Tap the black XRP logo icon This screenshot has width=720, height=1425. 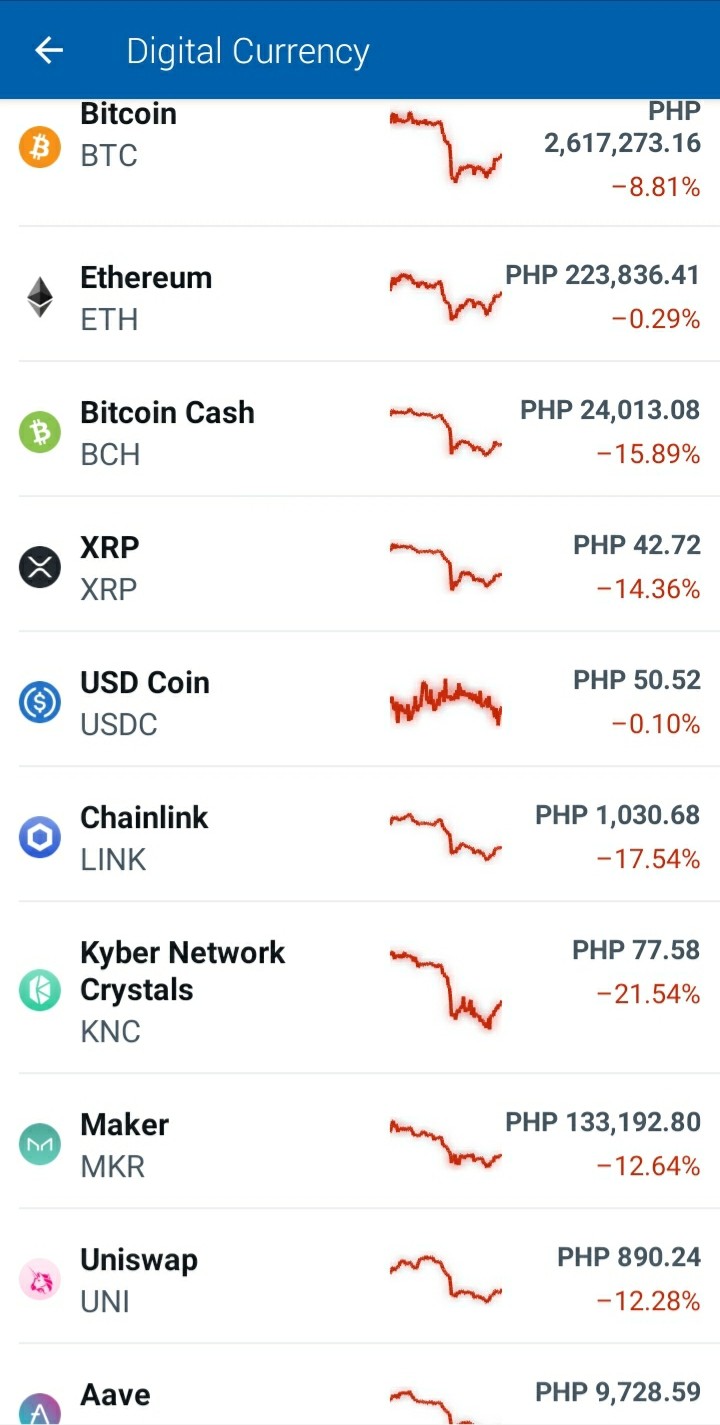40,567
